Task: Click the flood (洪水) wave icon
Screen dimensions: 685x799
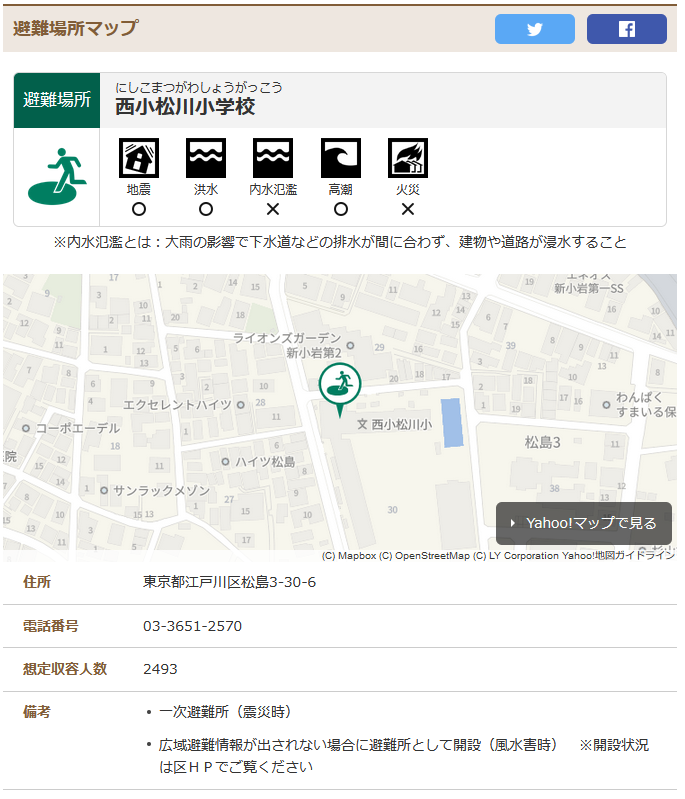Action: [206, 158]
